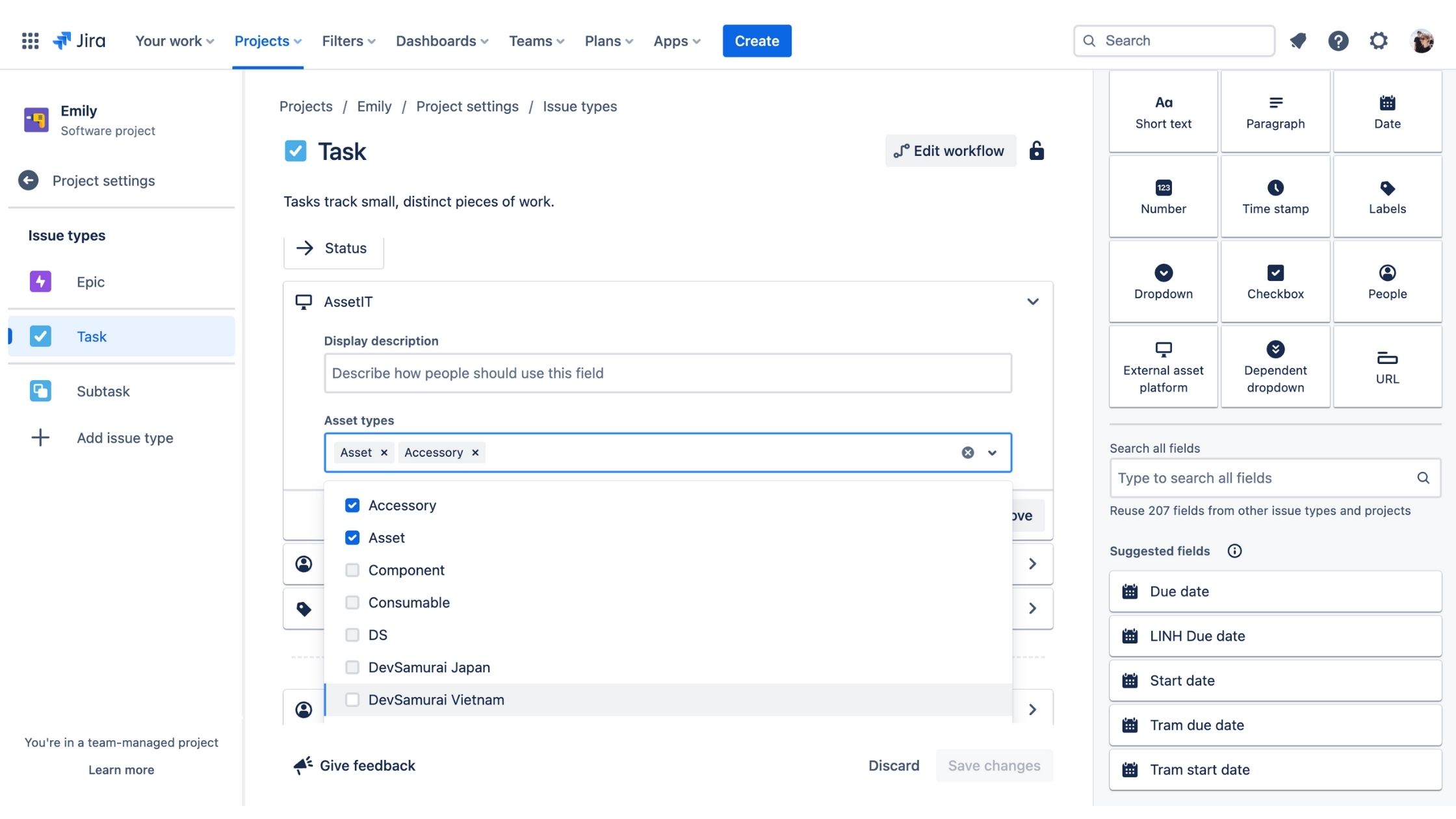This screenshot has height=819, width=1456.
Task: Remove the Accessory tag from Asset types
Action: coord(475,452)
